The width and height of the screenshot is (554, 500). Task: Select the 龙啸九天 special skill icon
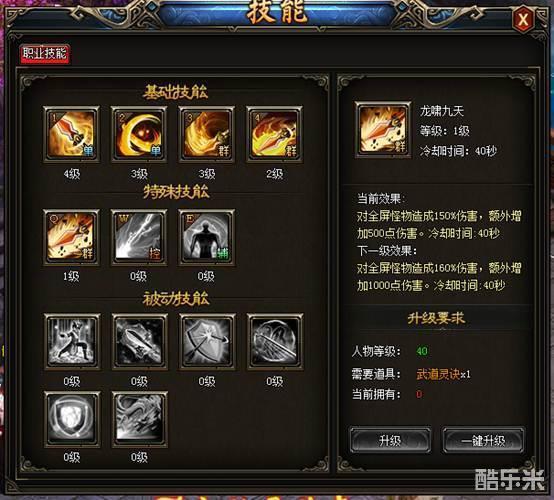[x=71, y=237]
